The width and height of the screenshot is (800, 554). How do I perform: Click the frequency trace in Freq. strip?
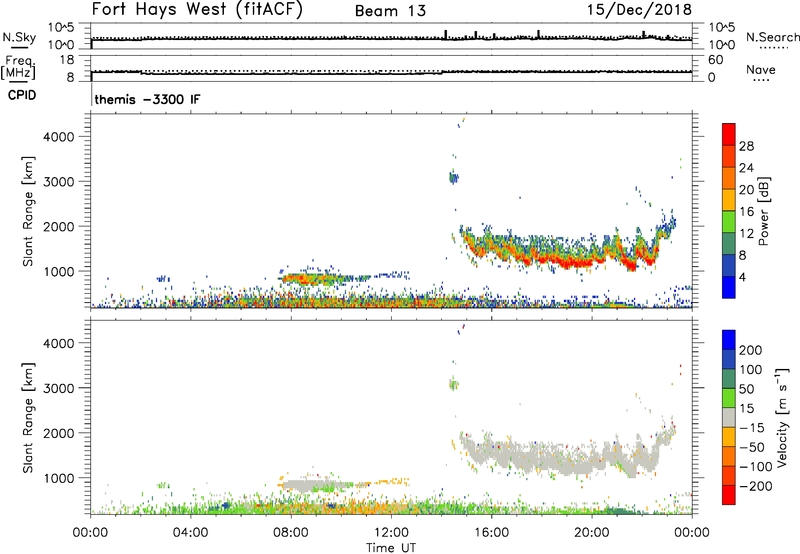click(x=391, y=72)
